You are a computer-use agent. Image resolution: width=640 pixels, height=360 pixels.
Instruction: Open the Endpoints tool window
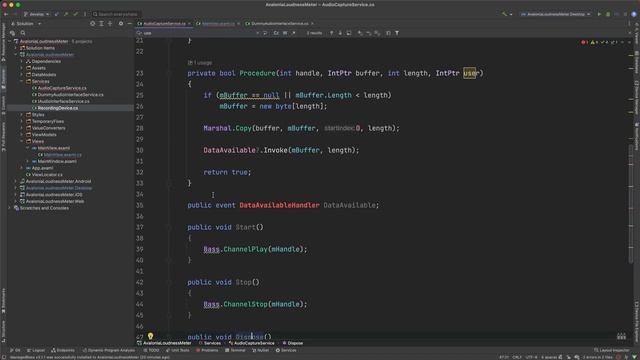coord(63,350)
